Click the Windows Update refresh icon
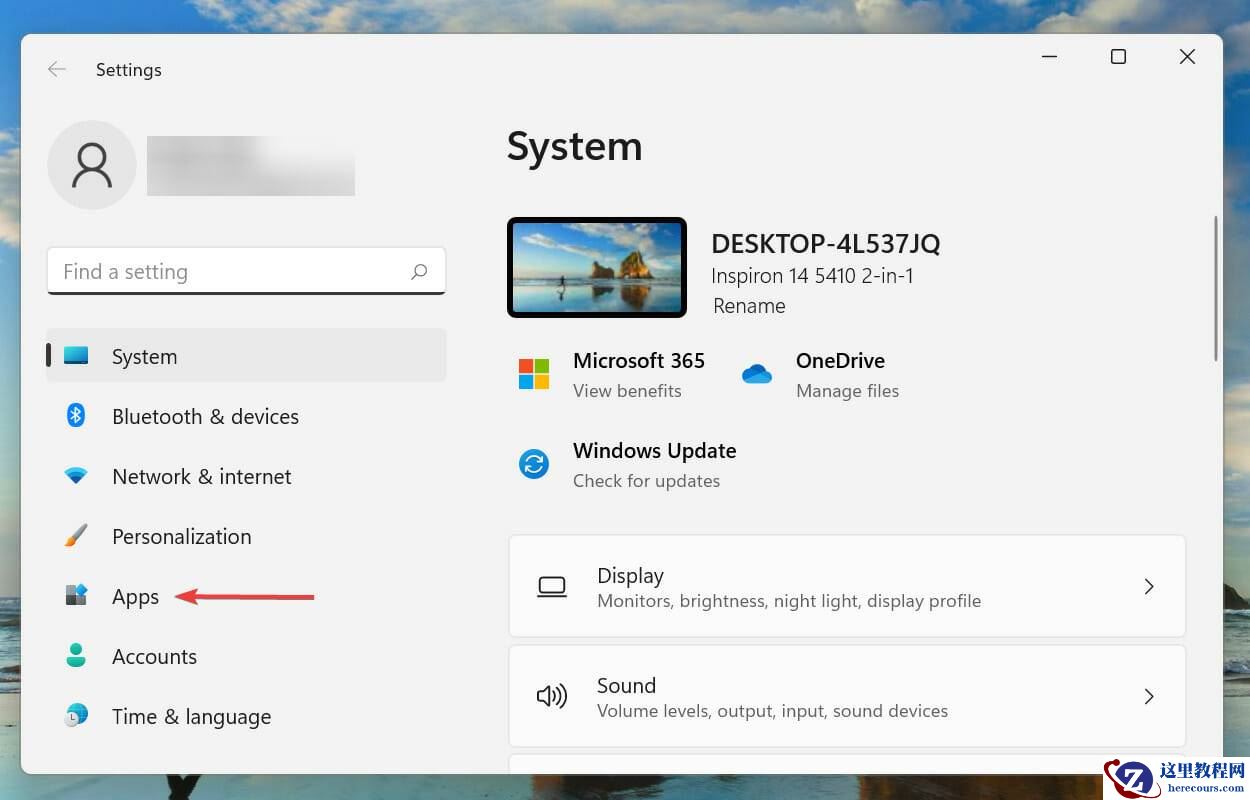This screenshot has width=1250, height=800. point(533,463)
